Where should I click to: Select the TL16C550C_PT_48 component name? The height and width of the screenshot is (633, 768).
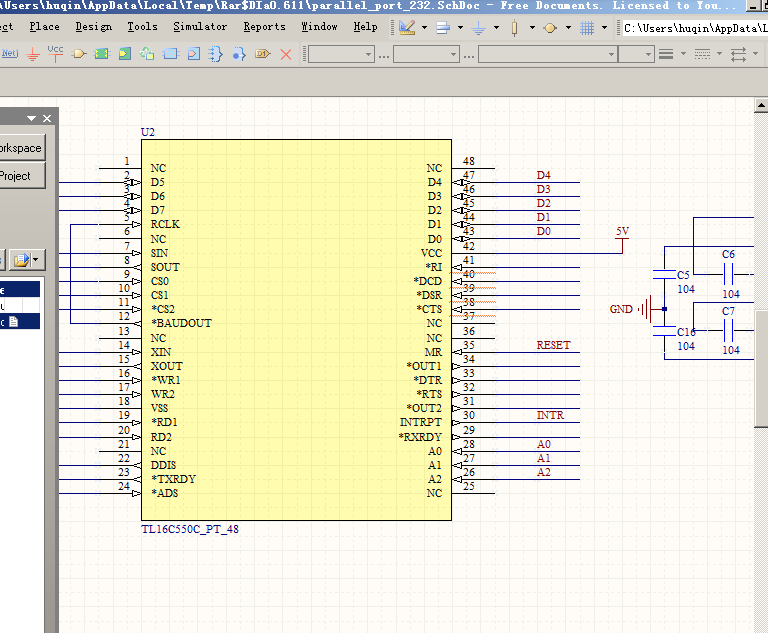(190, 529)
